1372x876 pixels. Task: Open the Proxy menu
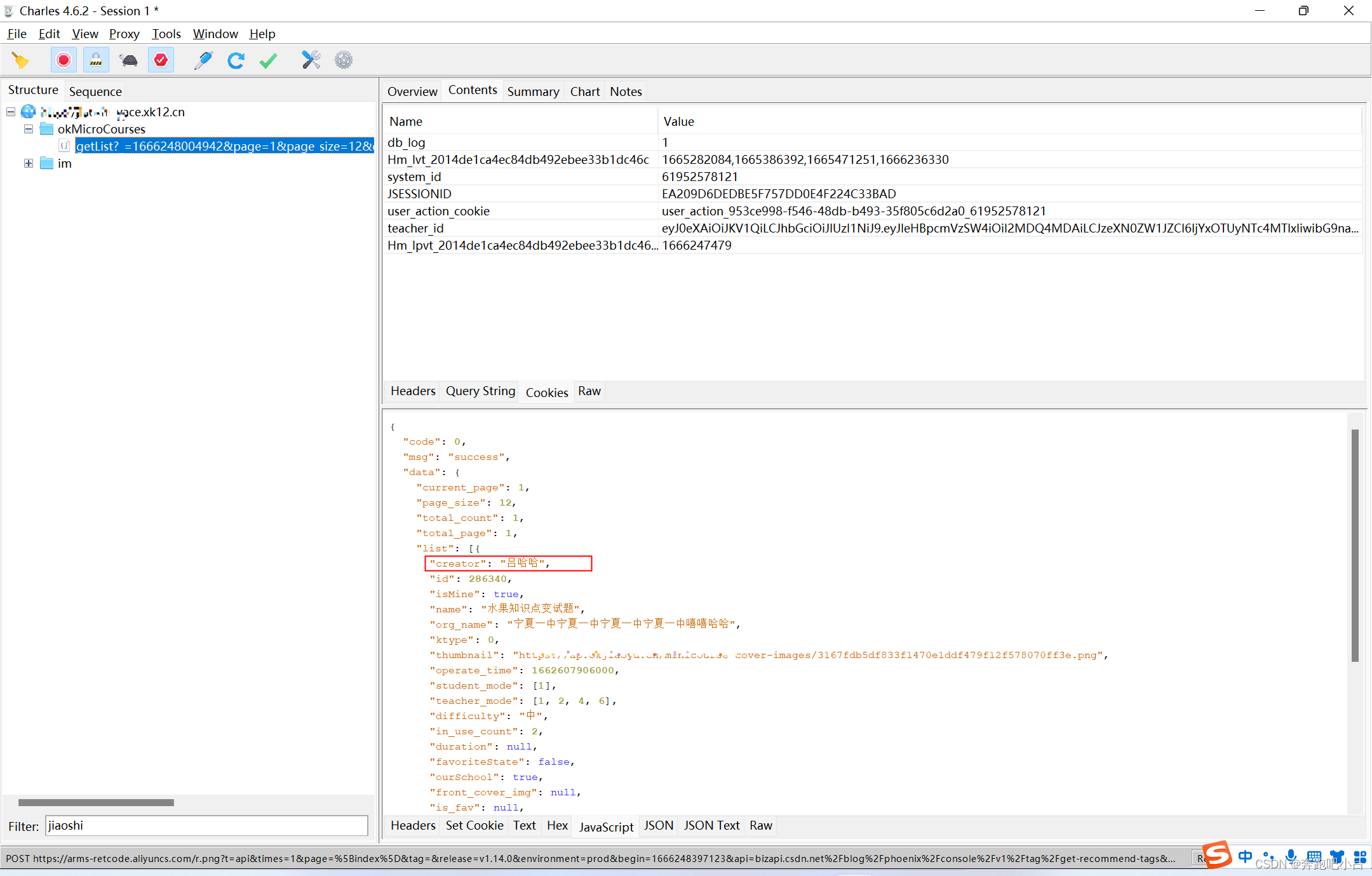point(124,34)
